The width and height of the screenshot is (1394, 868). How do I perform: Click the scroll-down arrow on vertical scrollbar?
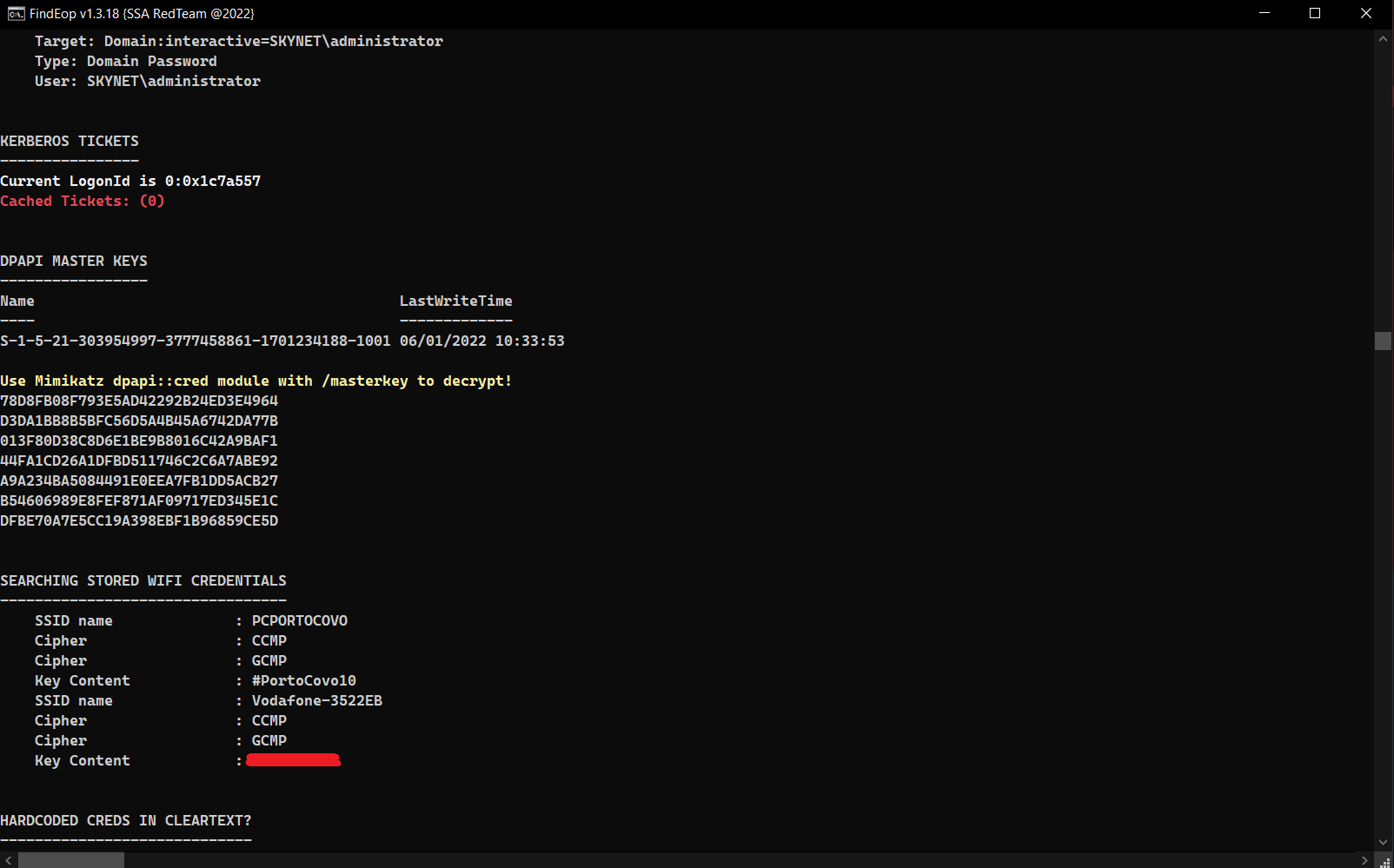(1382, 841)
